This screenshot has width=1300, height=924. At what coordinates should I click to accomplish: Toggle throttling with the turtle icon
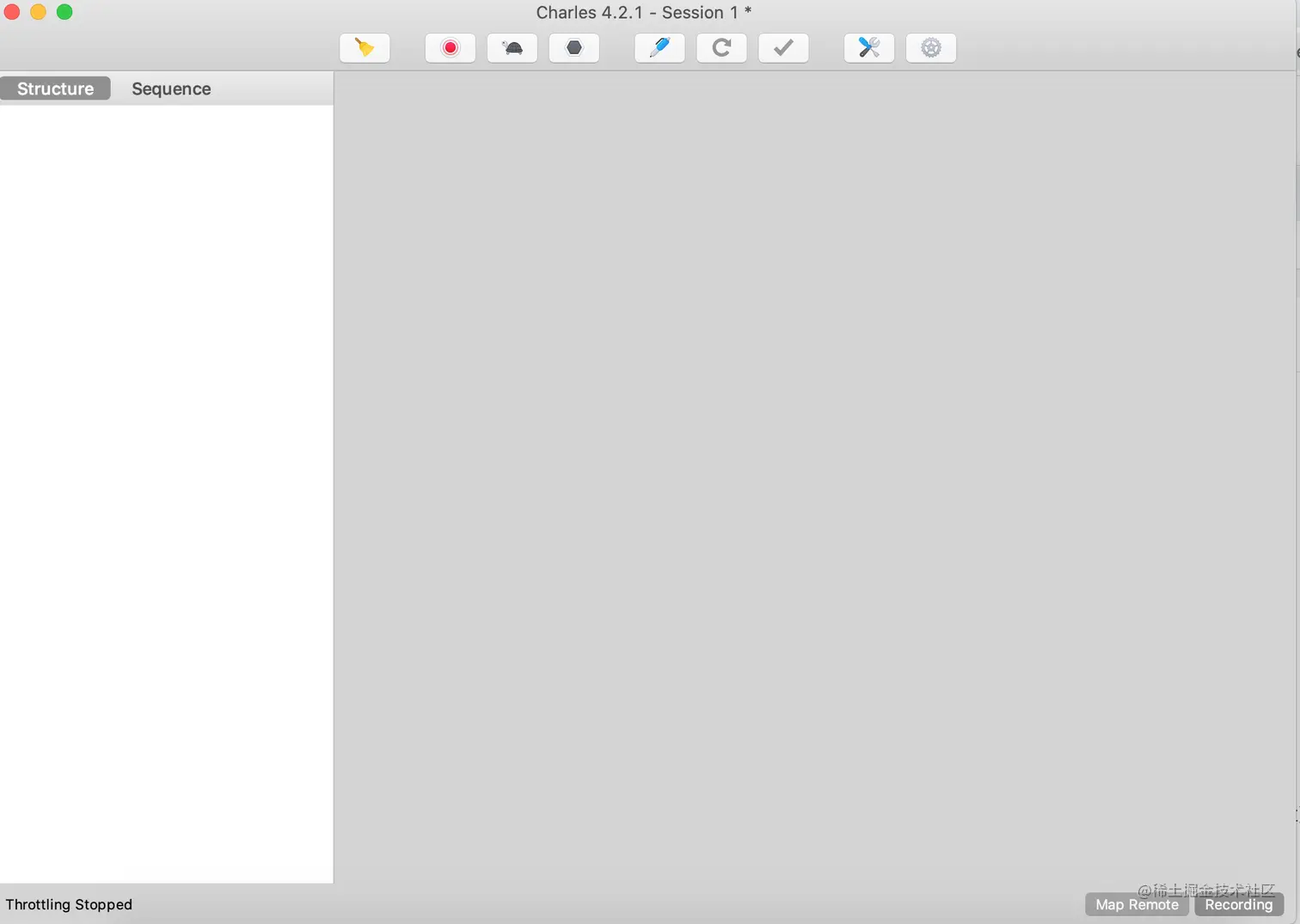(x=512, y=48)
